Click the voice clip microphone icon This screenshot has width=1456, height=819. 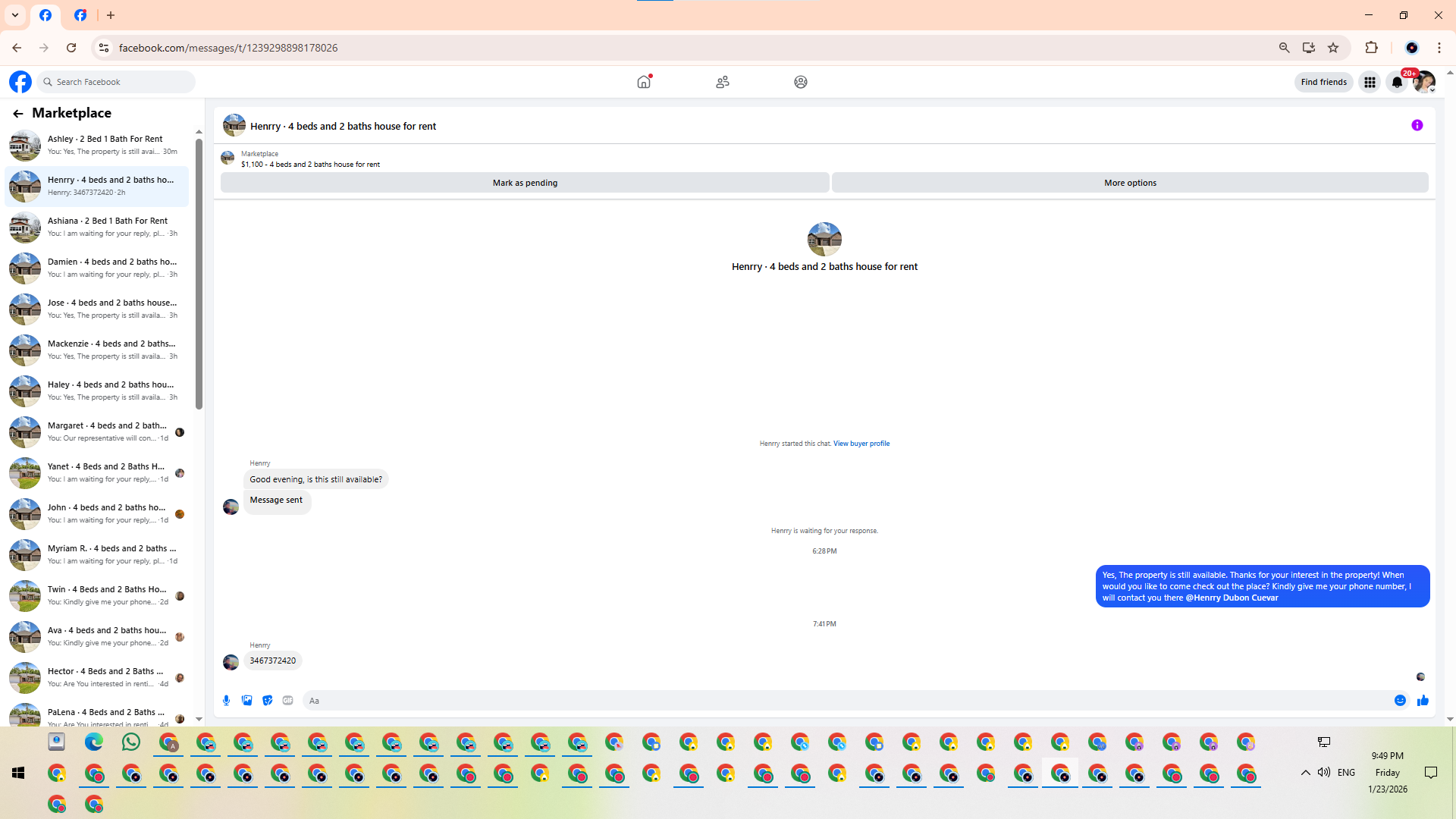pos(226,701)
